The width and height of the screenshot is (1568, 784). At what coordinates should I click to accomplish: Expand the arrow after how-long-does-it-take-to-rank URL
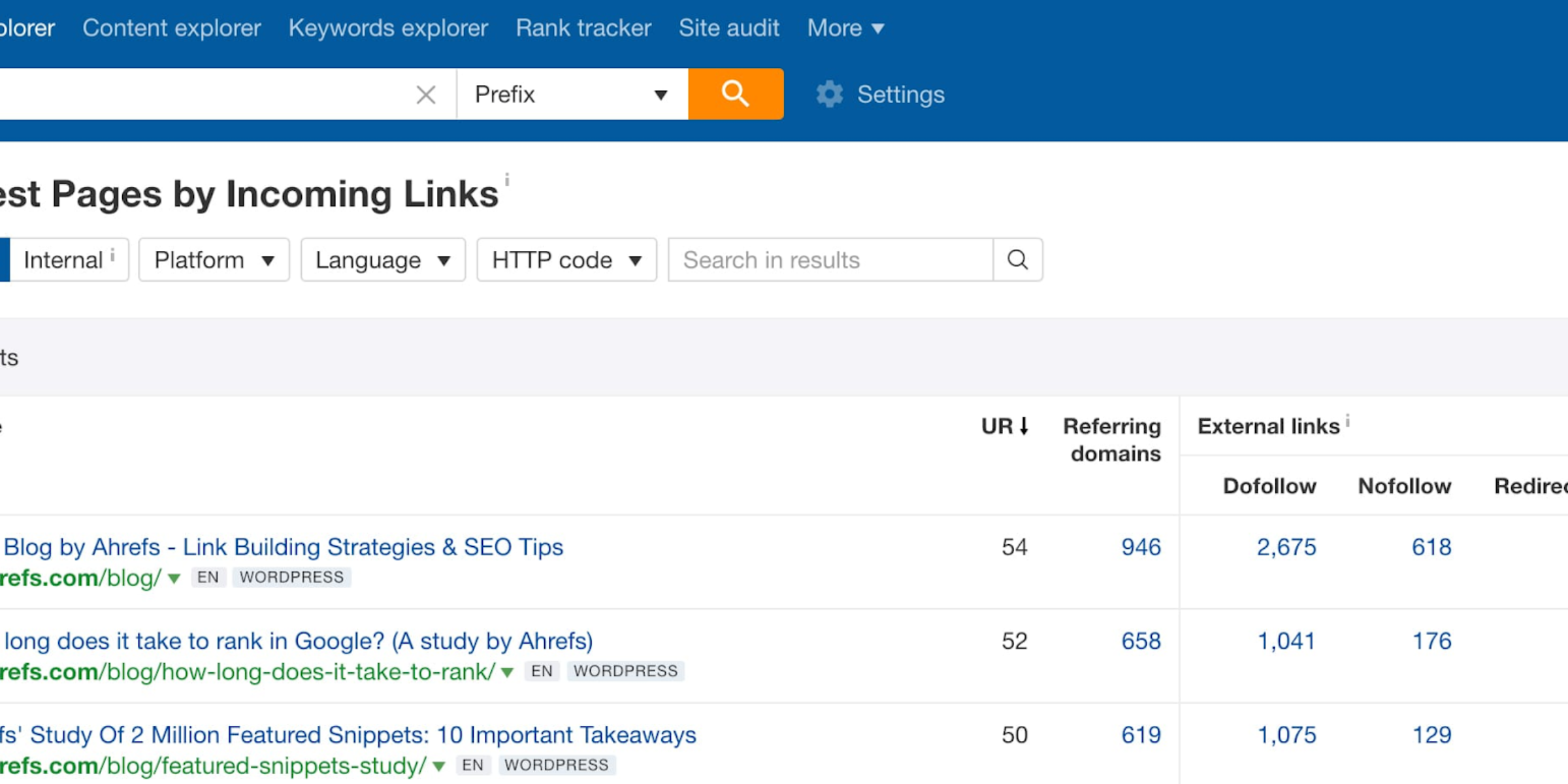[507, 672]
